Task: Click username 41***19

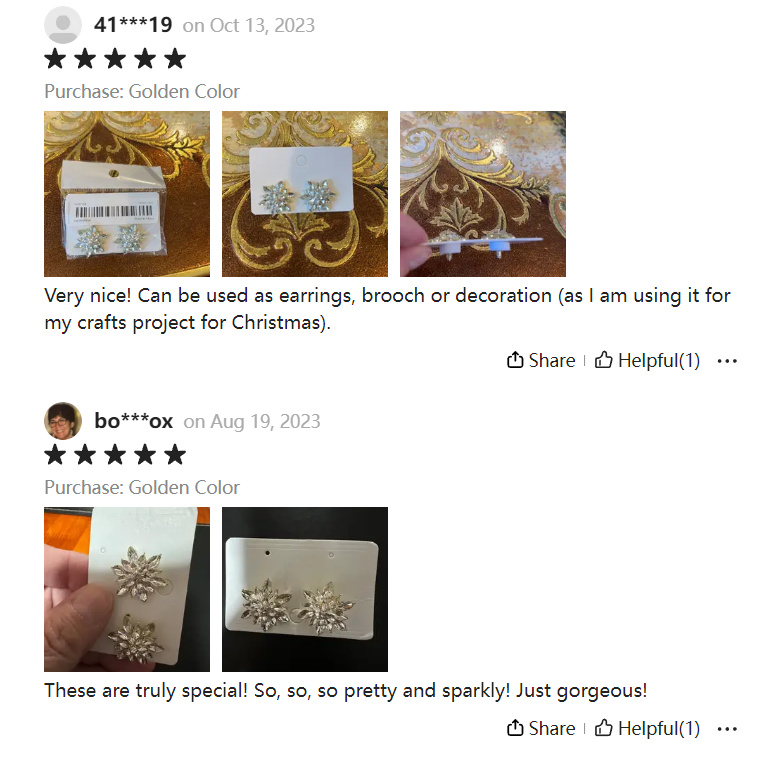Action: tap(133, 25)
